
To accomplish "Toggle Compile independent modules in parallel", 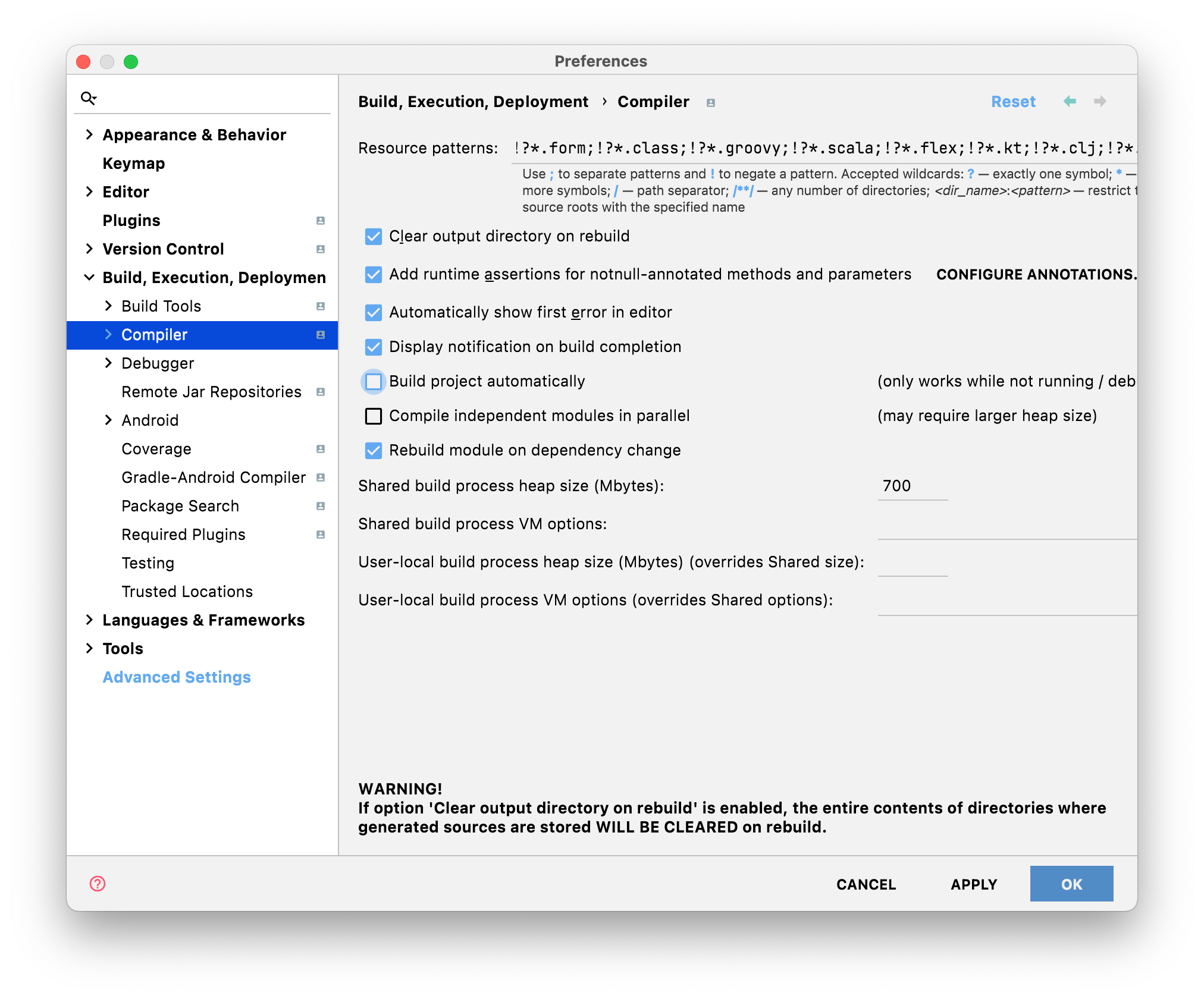I will tap(374, 416).
